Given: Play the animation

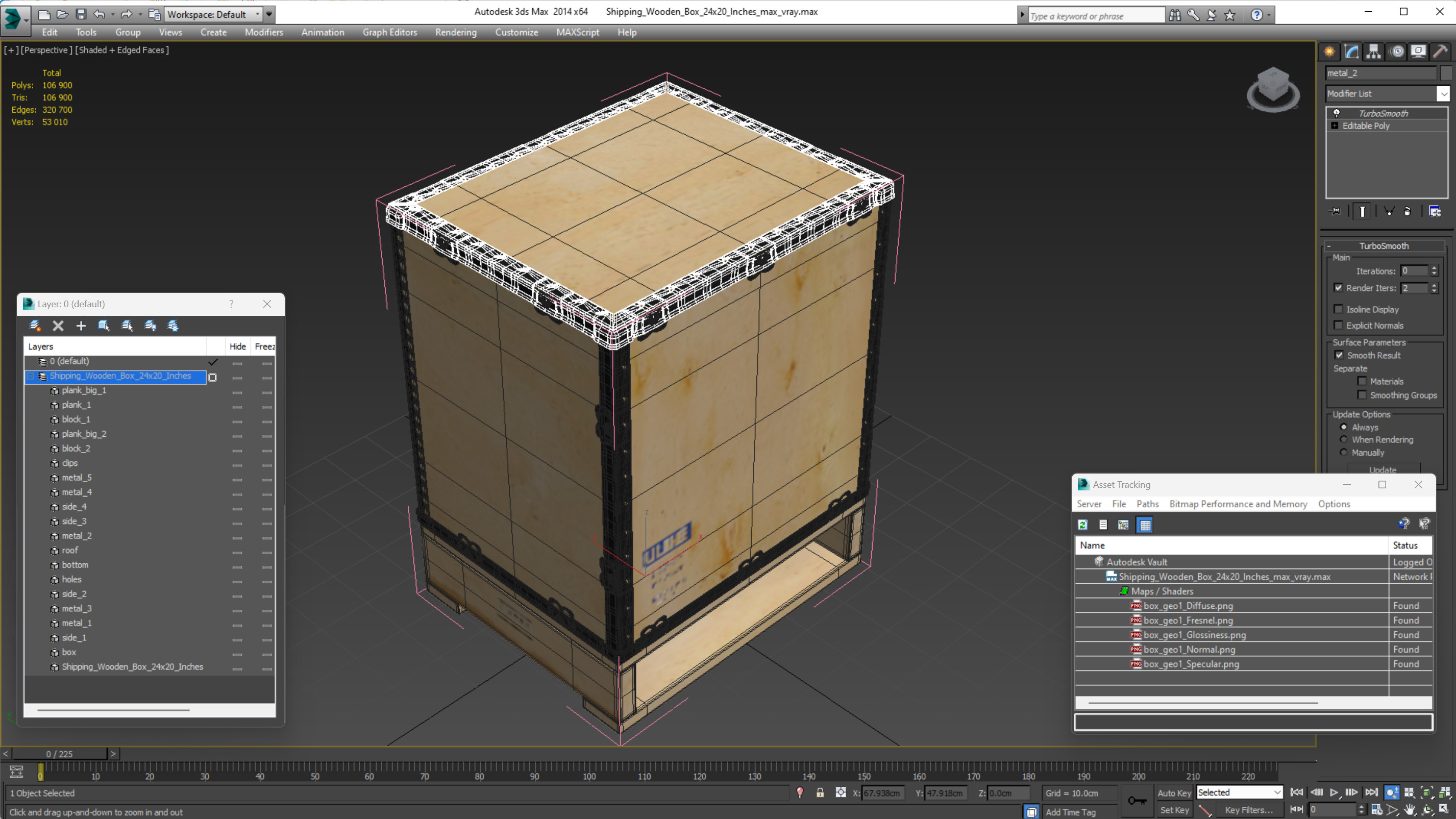Looking at the screenshot, I should [x=1335, y=792].
